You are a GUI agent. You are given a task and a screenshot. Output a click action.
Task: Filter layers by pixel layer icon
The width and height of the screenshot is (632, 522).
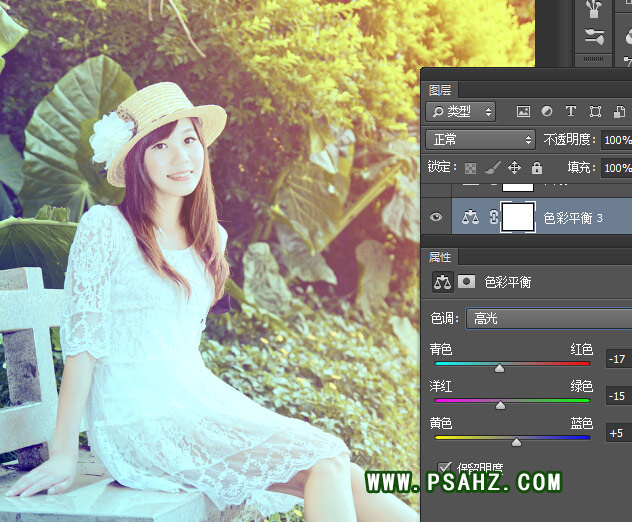pos(522,111)
